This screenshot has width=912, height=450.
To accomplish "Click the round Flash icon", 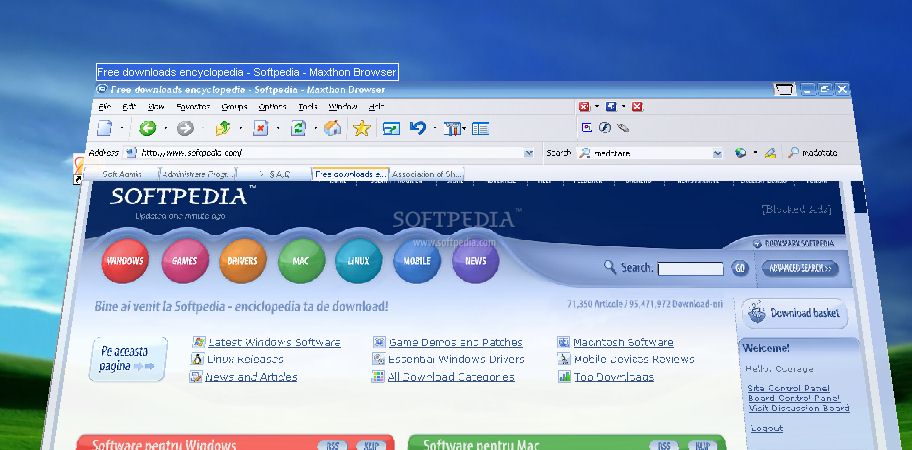I will pos(605,127).
